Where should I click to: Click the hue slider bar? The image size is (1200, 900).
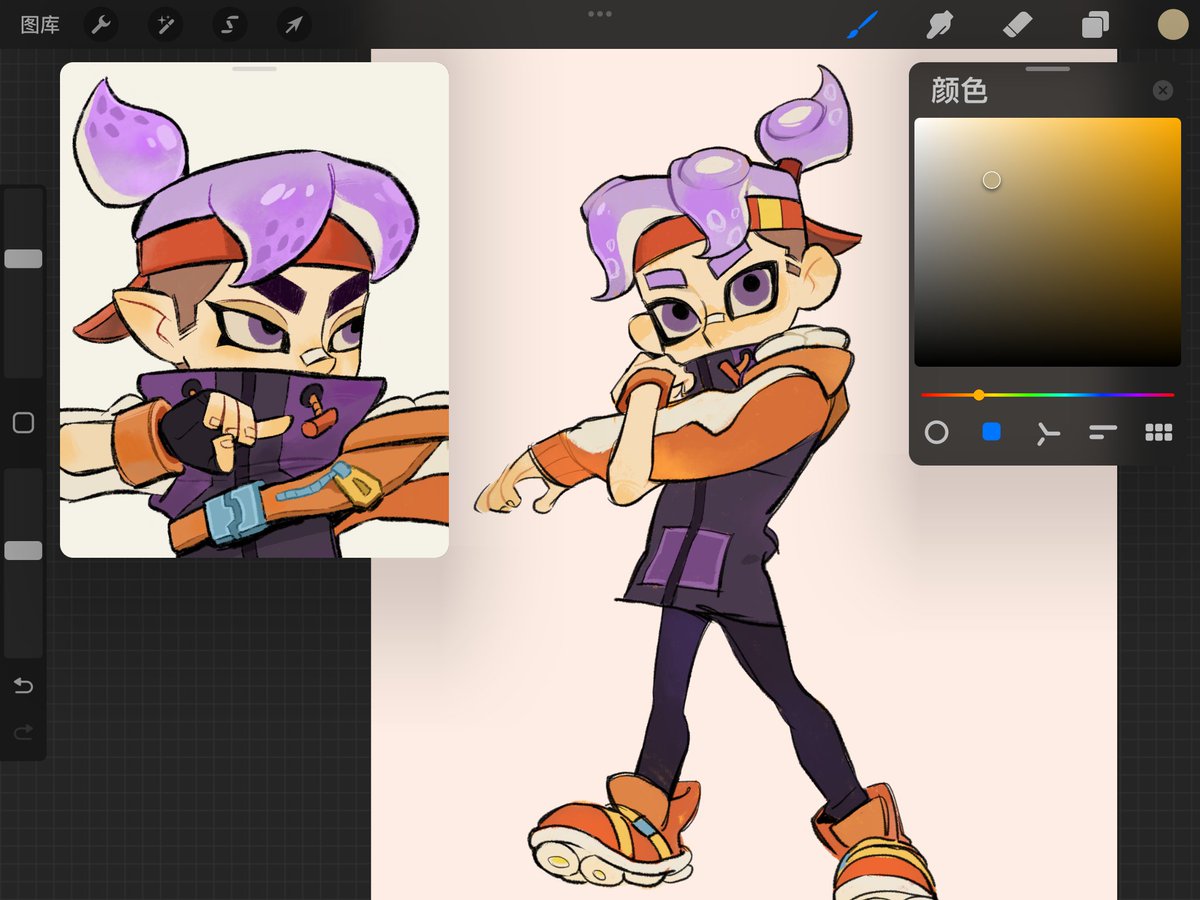coord(1047,395)
